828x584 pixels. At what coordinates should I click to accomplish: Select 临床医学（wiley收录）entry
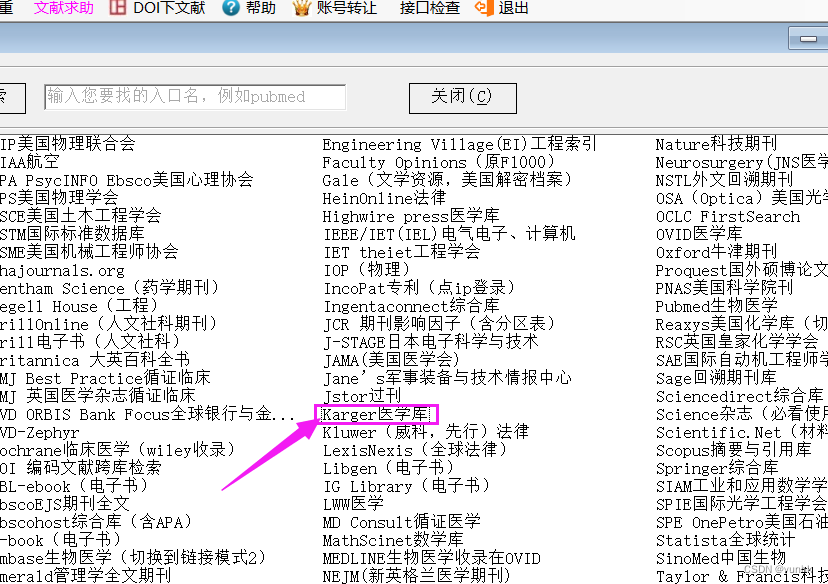117,450
